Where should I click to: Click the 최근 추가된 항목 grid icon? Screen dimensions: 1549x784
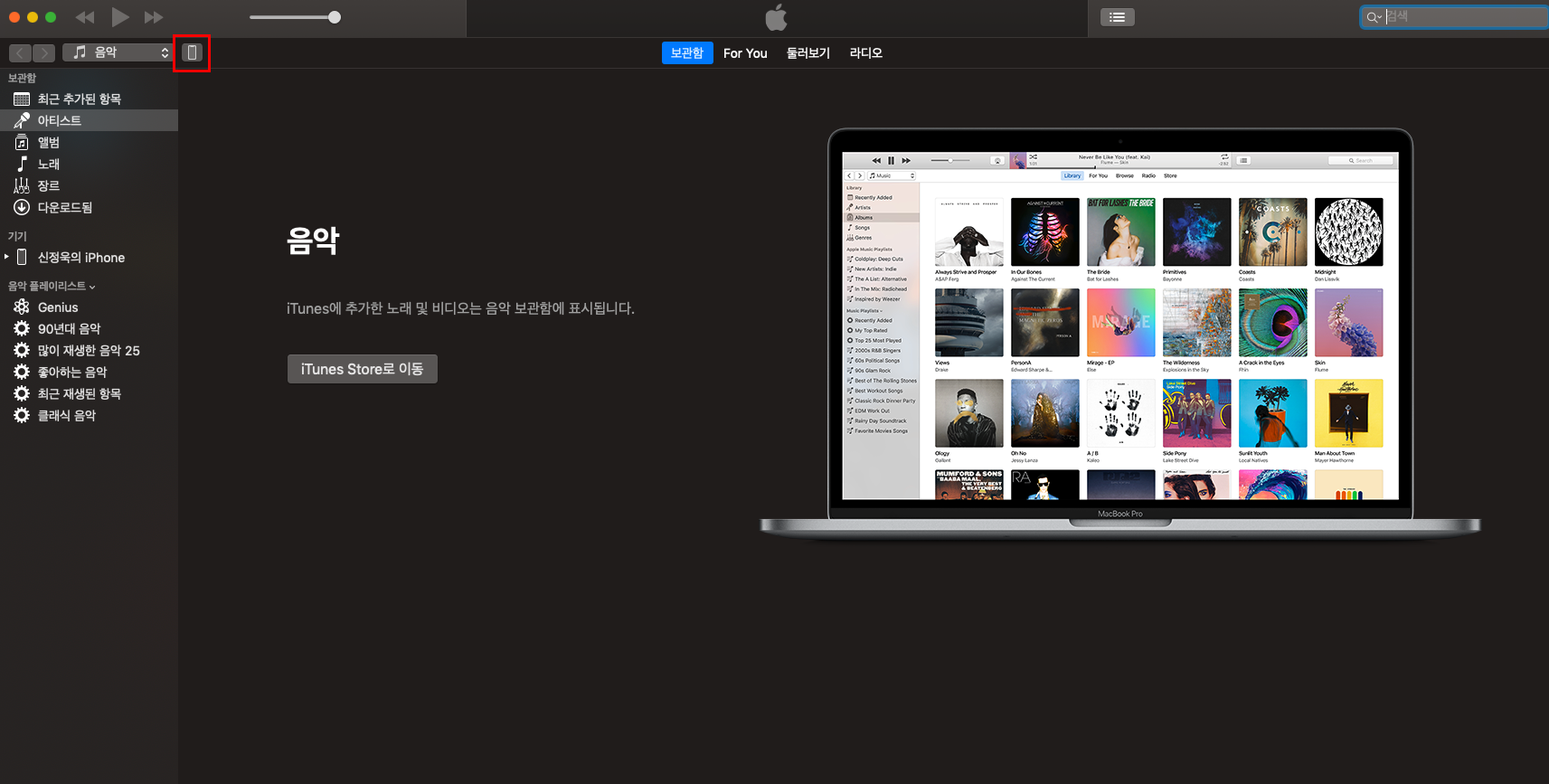(x=22, y=99)
